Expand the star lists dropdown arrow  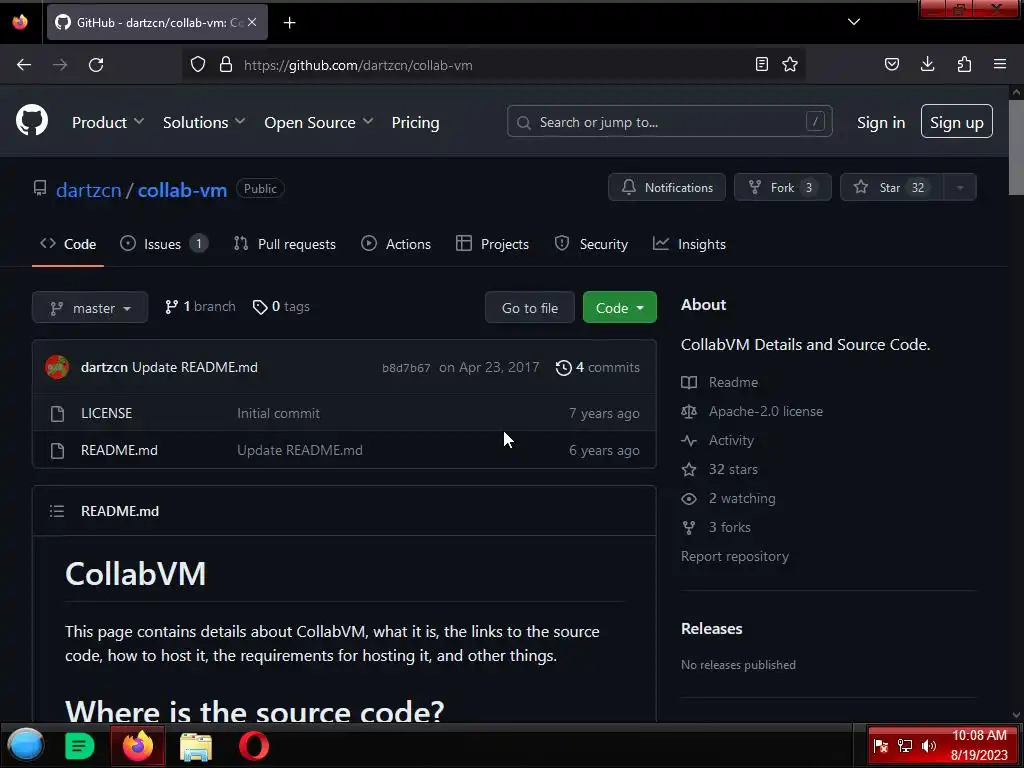pyautogui.click(x=960, y=187)
